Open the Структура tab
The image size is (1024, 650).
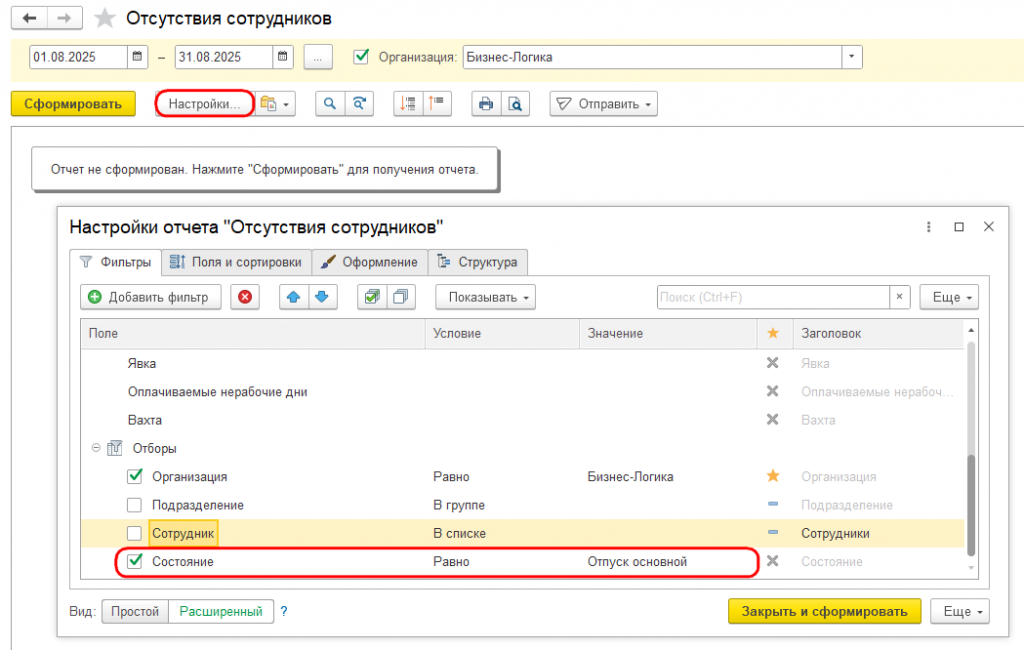click(x=478, y=262)
